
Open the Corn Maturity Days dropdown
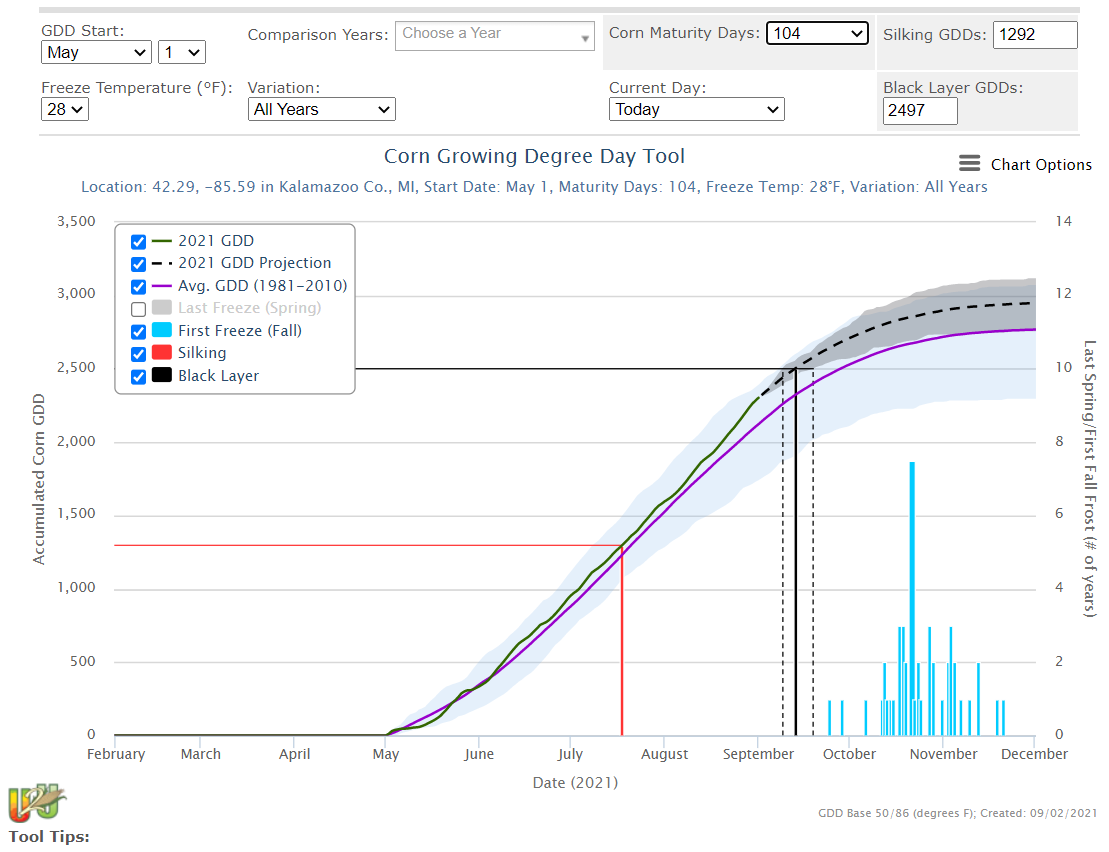(816, 33)
